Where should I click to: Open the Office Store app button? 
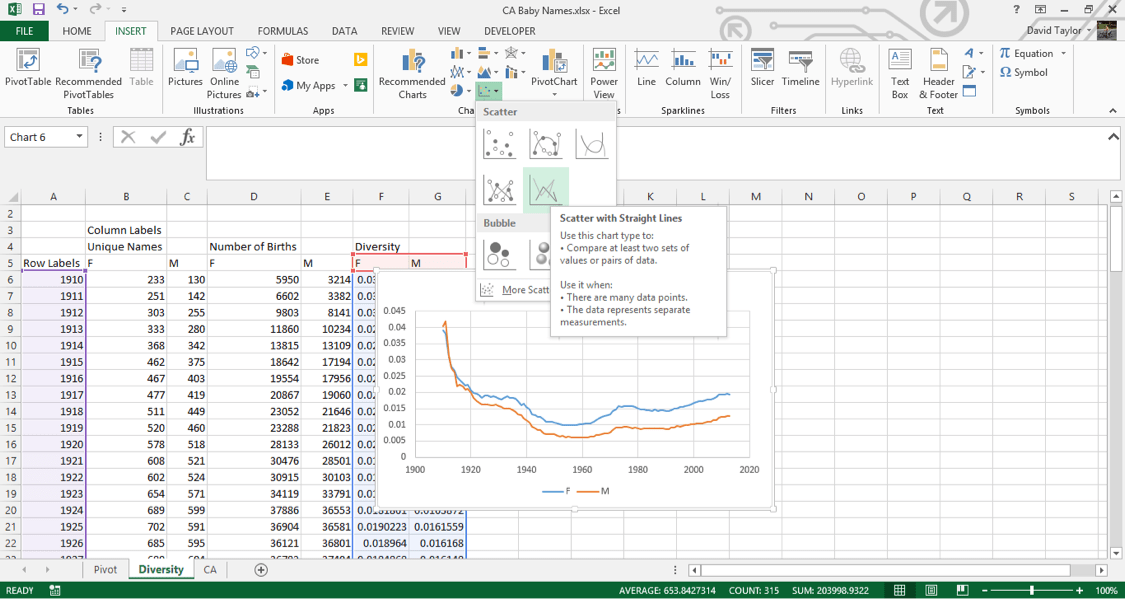click(x=301, y=60)
